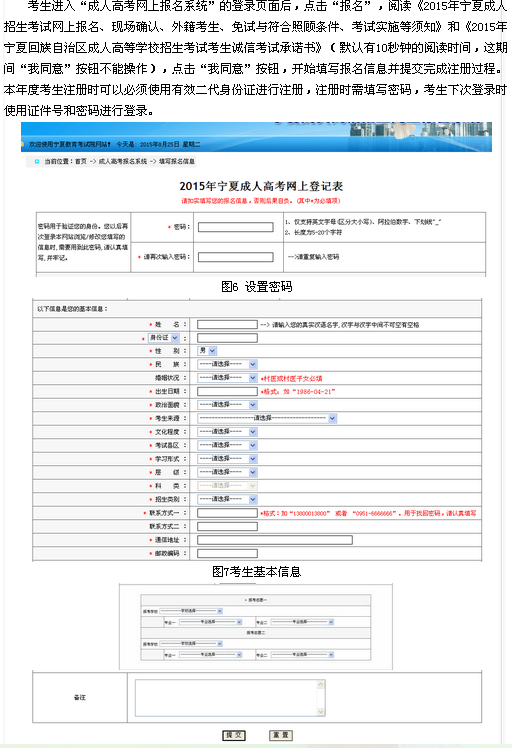The height and width of the screenshot is (748, 512).
Task: Expand the 婚姻状况 dropdown
Action: click(227, 378)
